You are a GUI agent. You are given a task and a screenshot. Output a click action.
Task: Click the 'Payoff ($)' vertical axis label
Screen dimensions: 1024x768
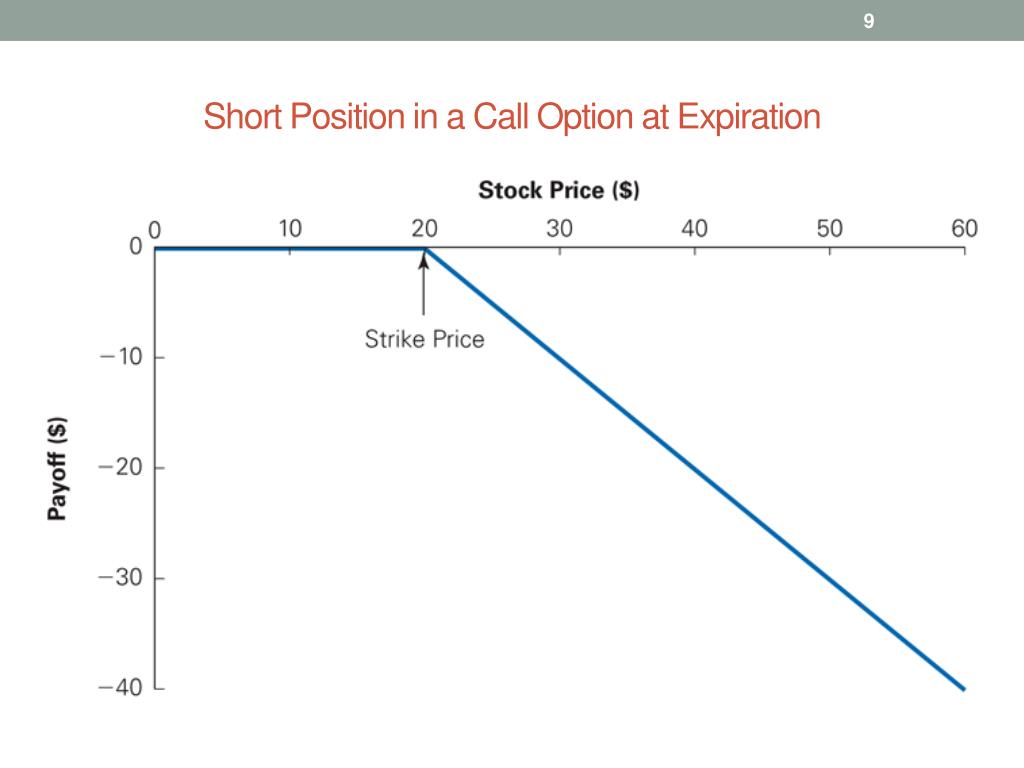coord(57,468)
